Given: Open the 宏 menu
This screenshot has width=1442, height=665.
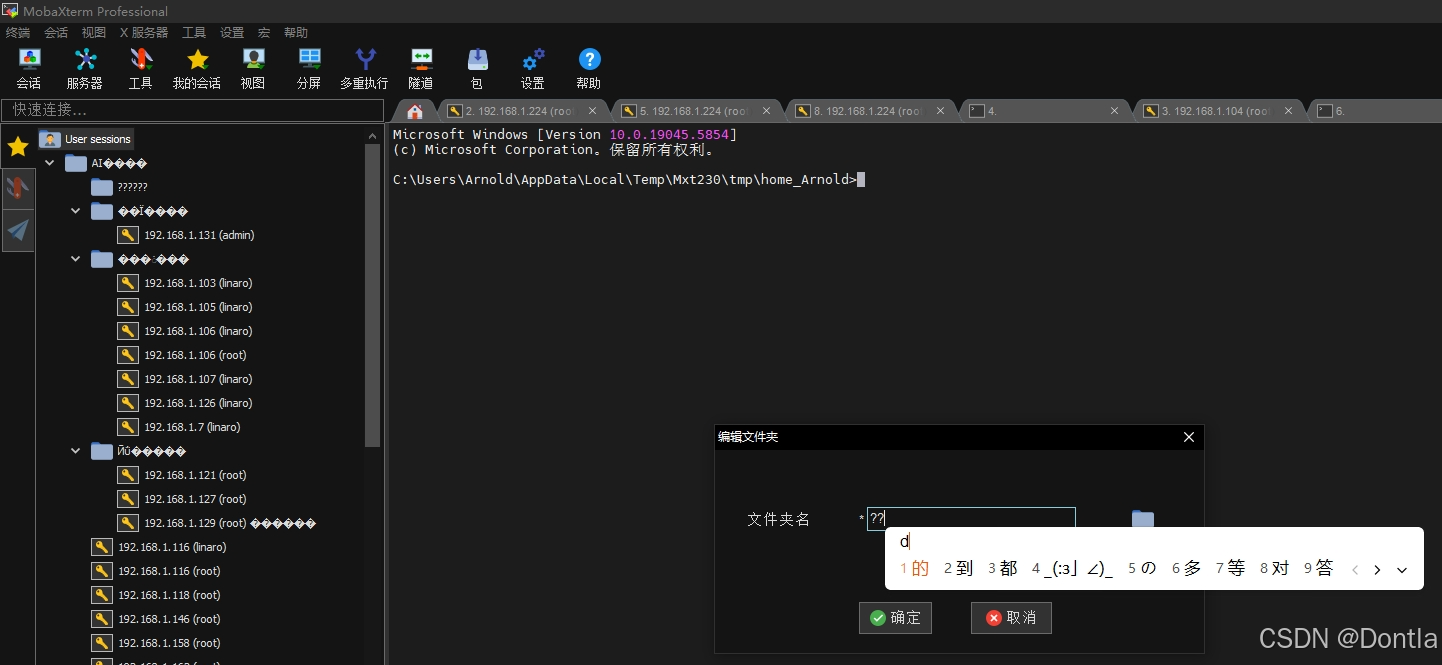Looking at the screenshot, I should click(264, 32).
